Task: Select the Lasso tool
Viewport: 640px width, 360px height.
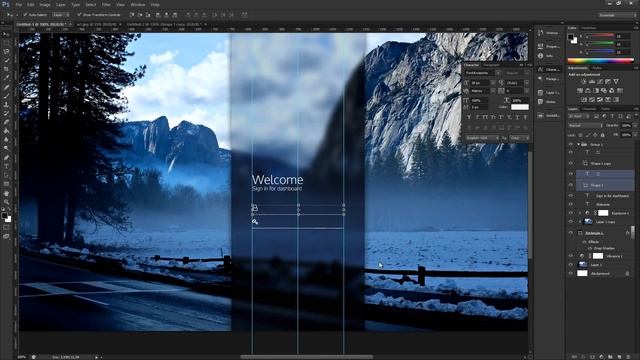Action: coord(6,51)
